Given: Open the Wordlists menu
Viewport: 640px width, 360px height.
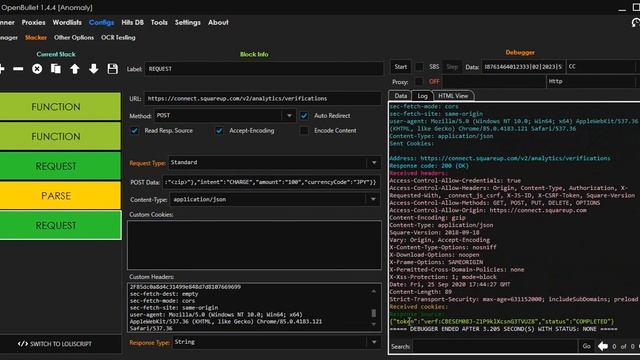Looking at the screenshot, I should tap(67, 22).
